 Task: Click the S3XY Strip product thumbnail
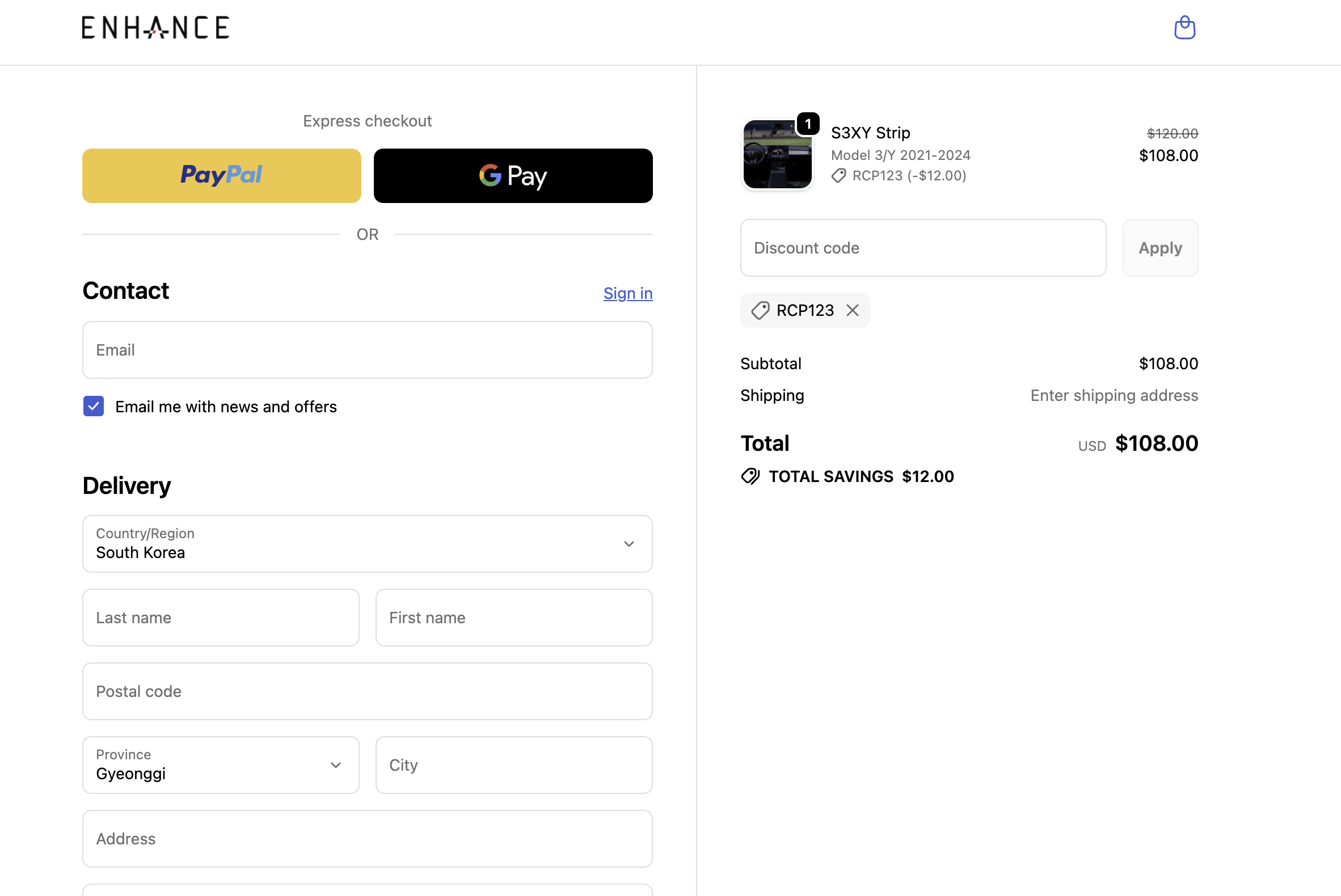click(x=777, y=154)
